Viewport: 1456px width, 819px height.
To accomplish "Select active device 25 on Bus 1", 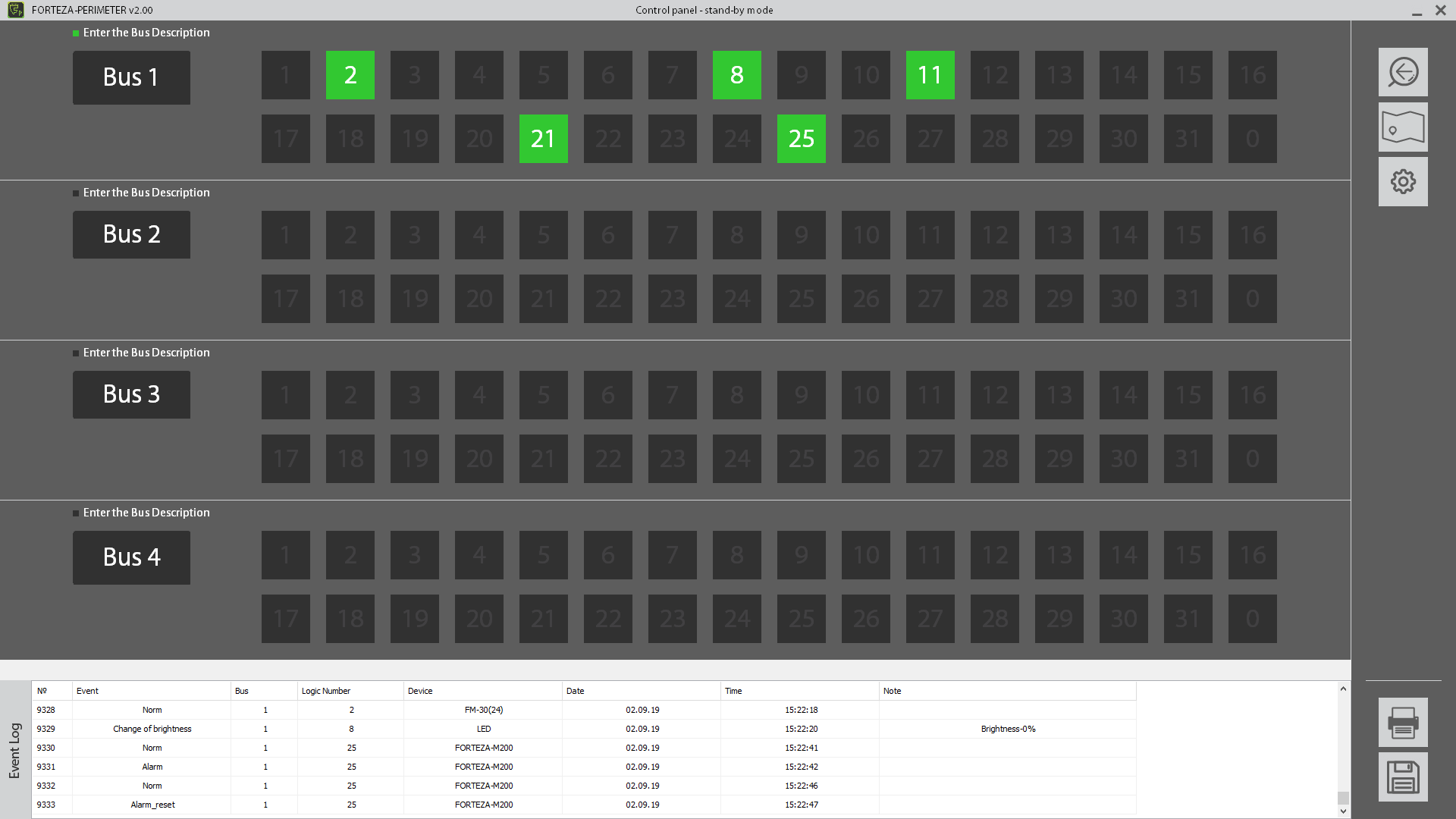I will point(802,139).
